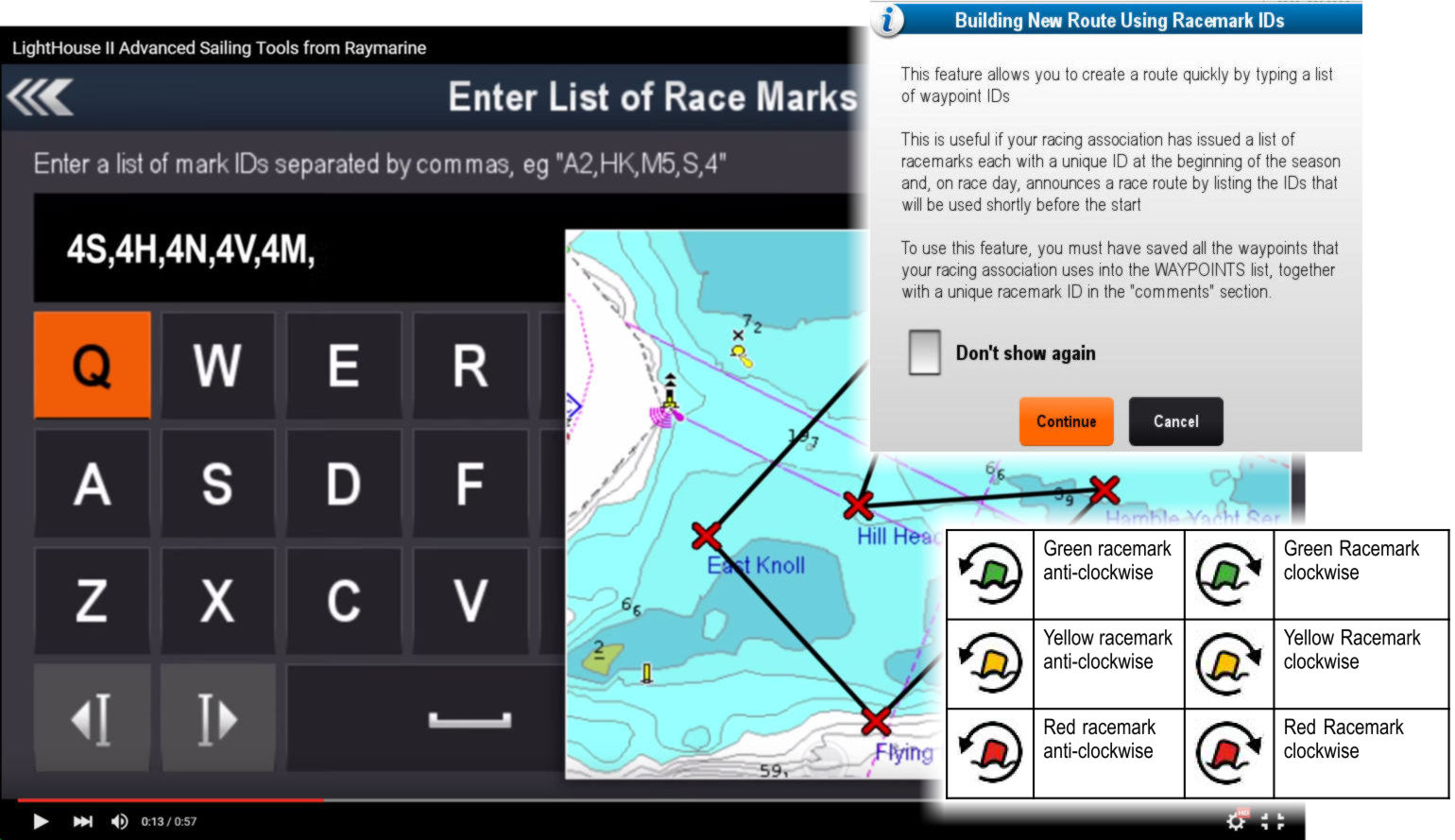Tap the C key on keyboard
The width and height of the screenshot is (1455, 840).
[344, 601]
